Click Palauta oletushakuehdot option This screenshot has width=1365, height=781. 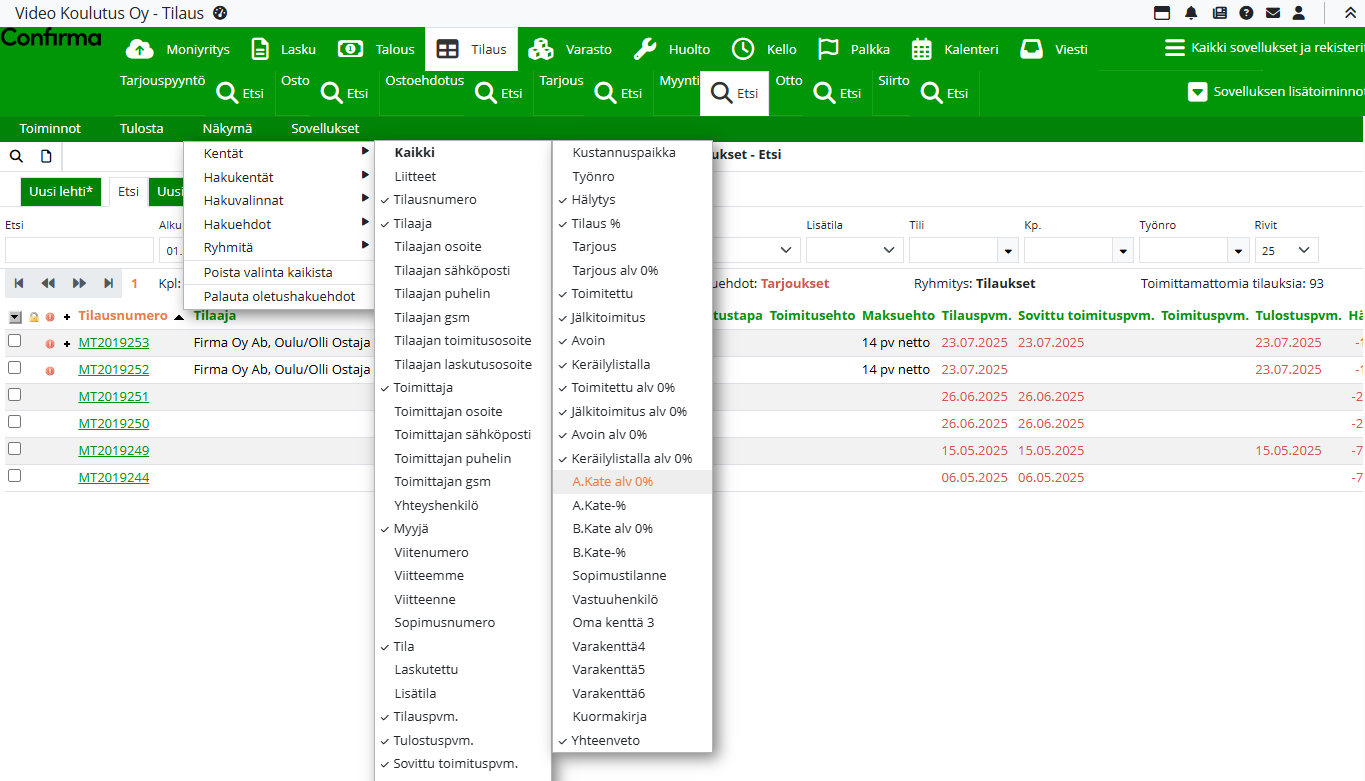point(279,296)
